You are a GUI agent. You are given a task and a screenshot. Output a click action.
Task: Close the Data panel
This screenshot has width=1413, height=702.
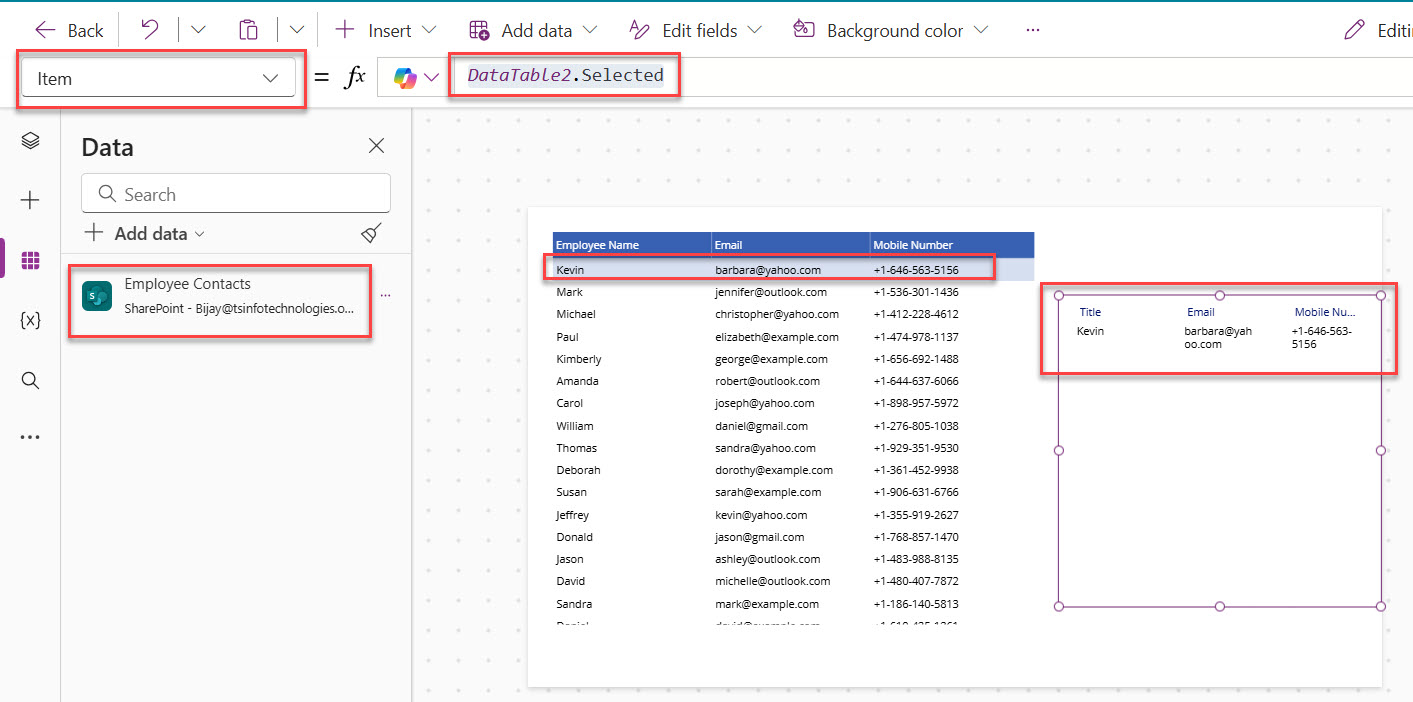[x=376, y=146]
